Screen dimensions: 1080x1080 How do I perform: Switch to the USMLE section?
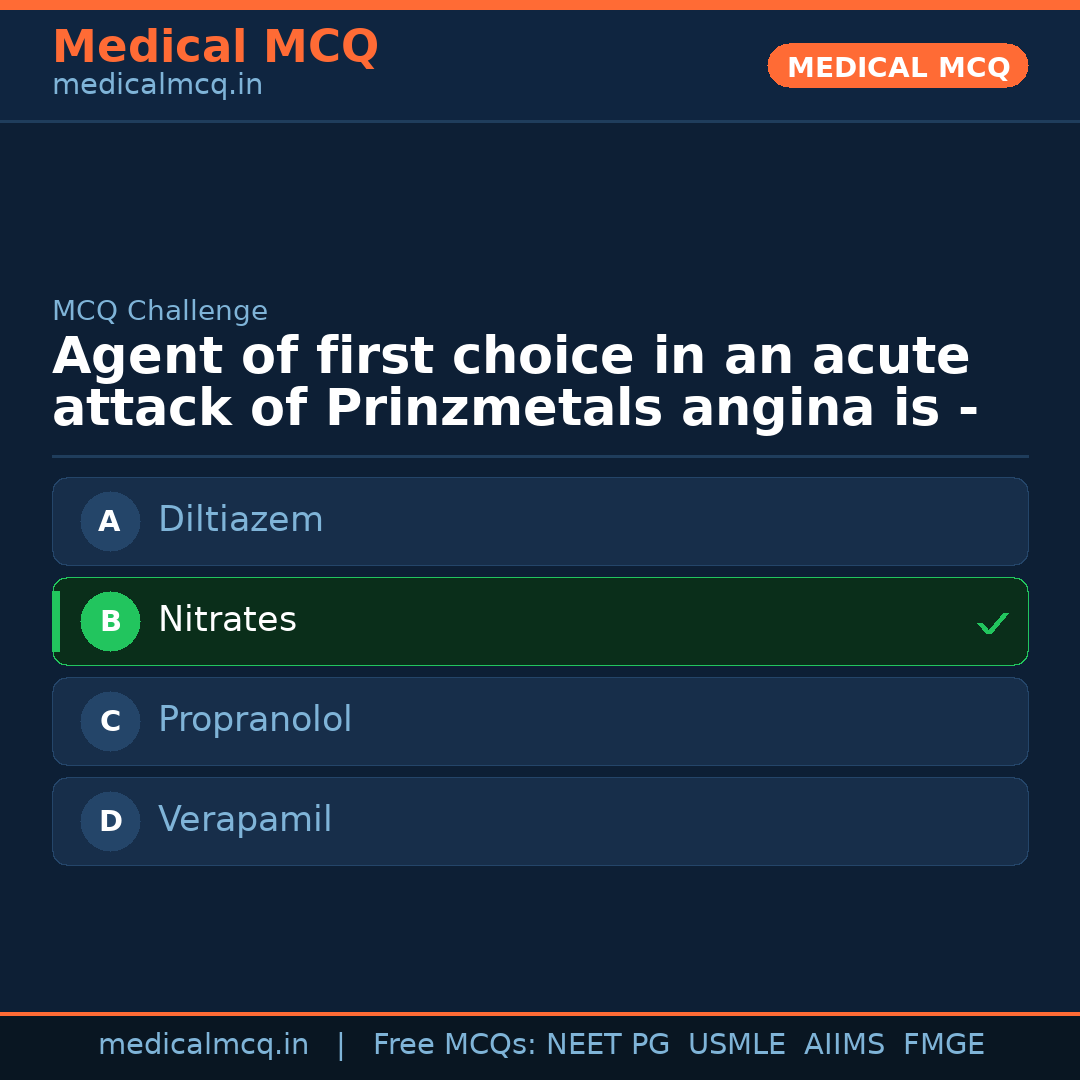[x=737, y=1044]
